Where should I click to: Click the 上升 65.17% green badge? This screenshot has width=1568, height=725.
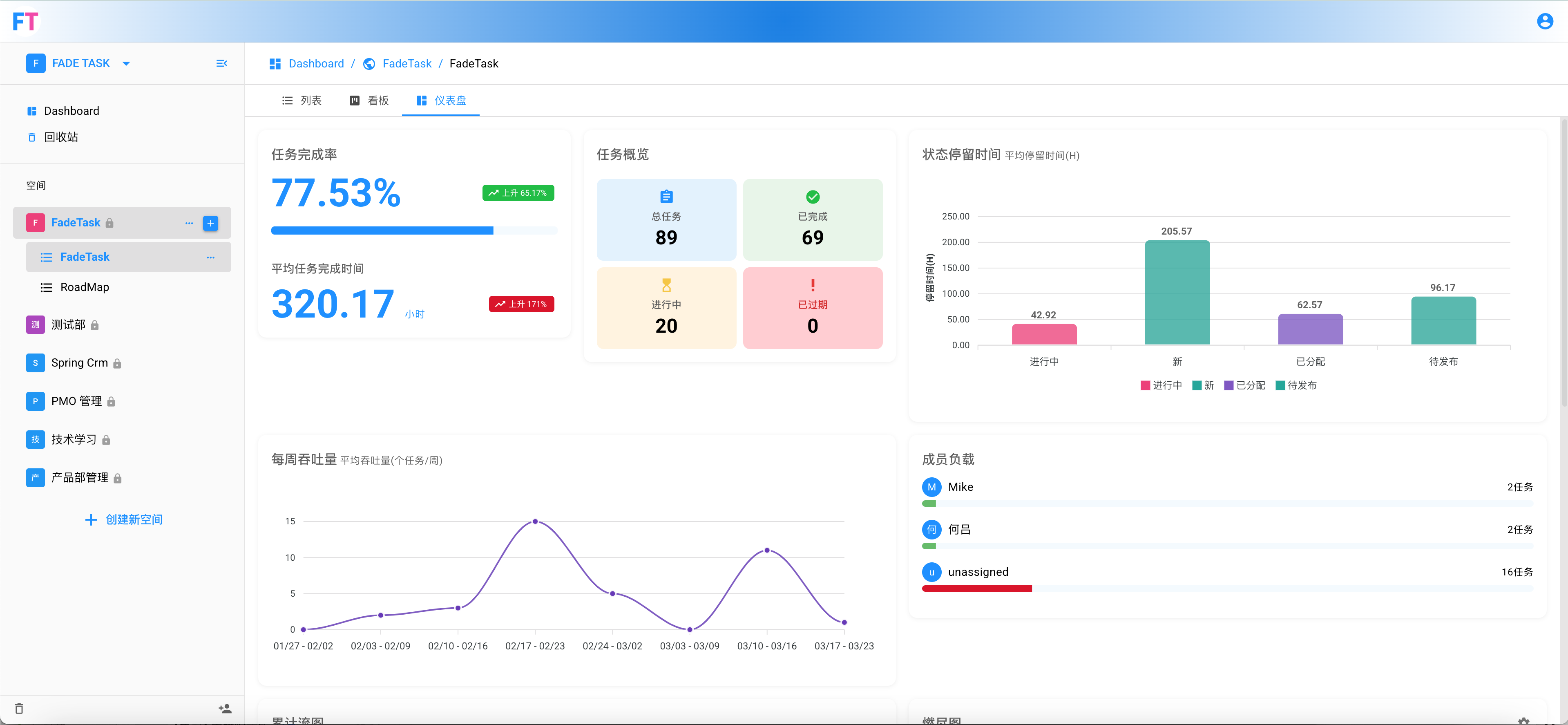pos(518,193)
